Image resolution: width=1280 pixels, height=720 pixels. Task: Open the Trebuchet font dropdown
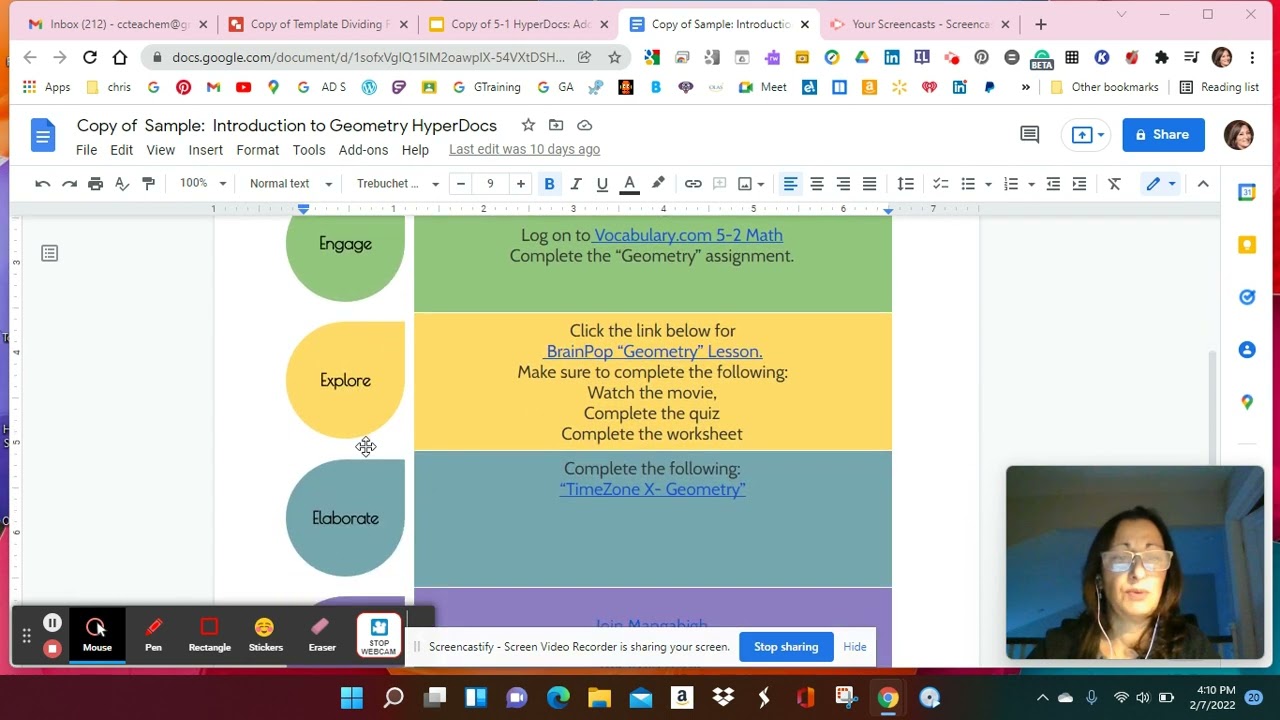pyautogui.click(x=397, y=184)
